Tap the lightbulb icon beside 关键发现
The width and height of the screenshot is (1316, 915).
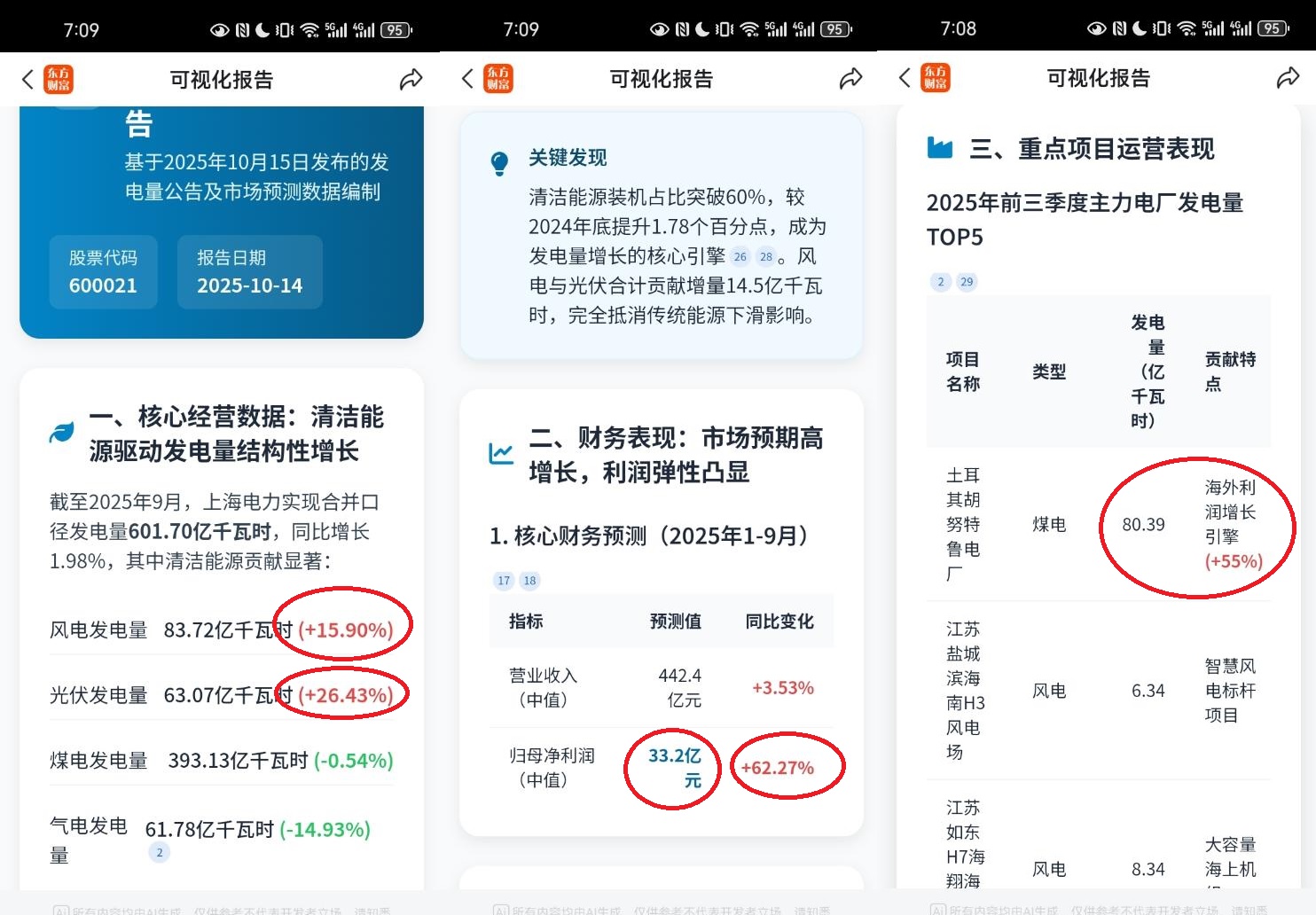[499, 163]
